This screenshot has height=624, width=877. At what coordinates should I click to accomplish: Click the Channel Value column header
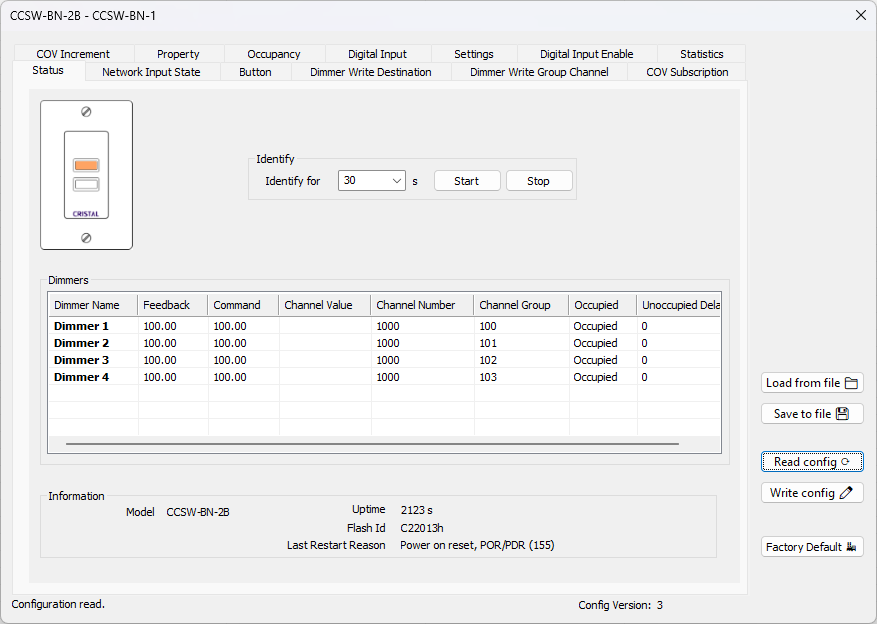pos(325,305)
